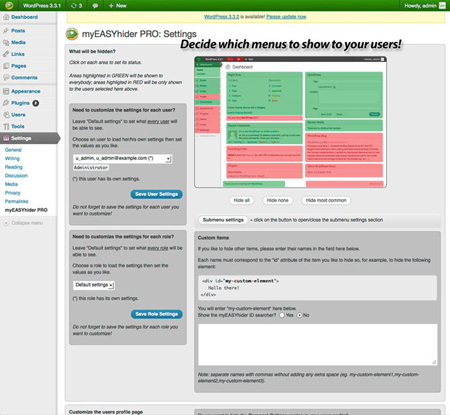The height and width of the screenshot is (415, 450).
Task: Open Reading settings submenu
Action: tap(14, 167)
